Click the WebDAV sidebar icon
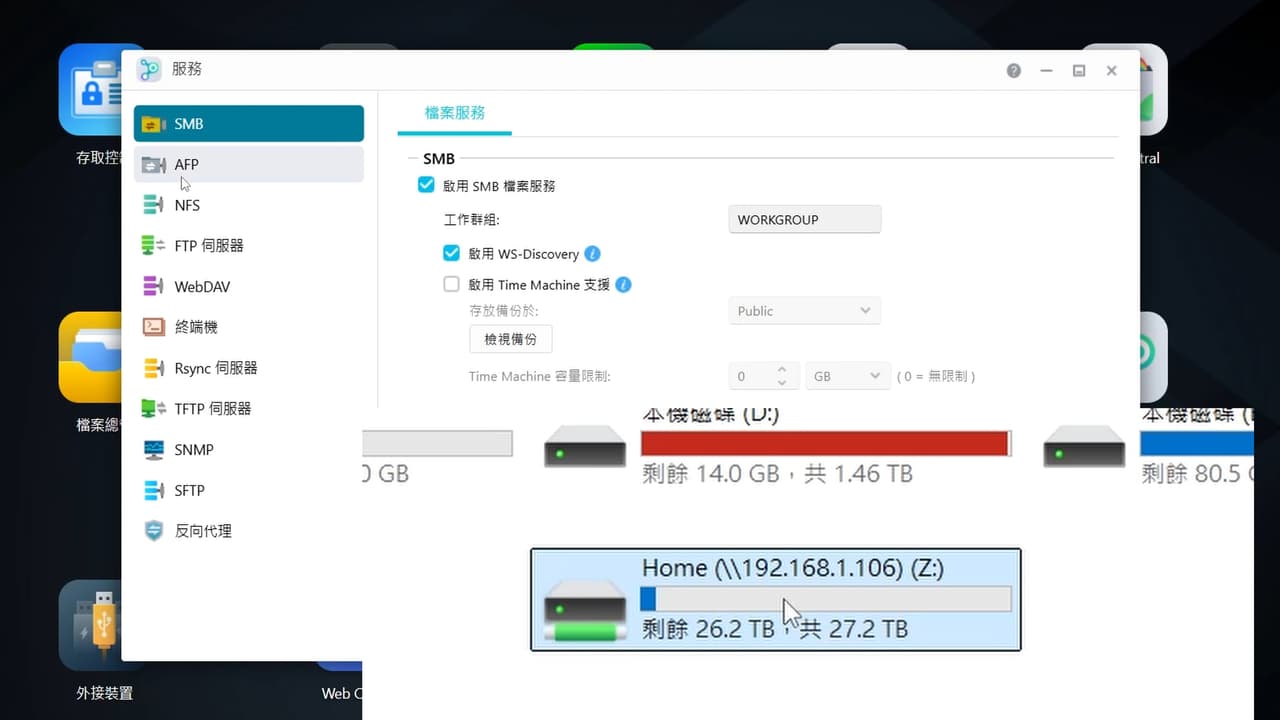The width and height of the screenshot is (1280, 720). (153, 286)
